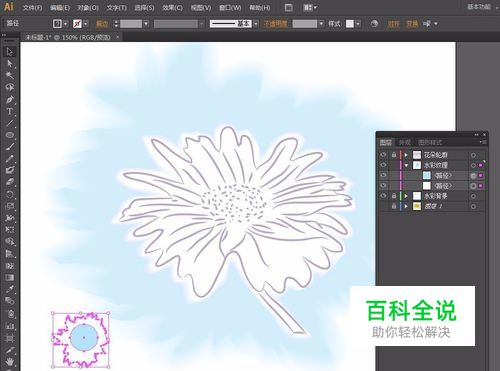Open the Arrange Documents icon in menu bar
The width and height of the screenshot is (500, 371).
310,7
